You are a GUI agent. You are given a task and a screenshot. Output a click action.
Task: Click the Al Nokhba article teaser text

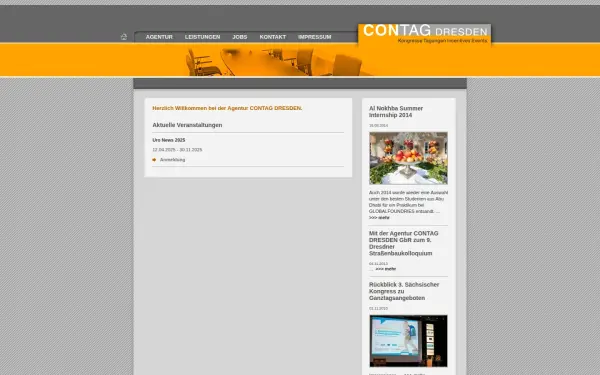[408, 202]
